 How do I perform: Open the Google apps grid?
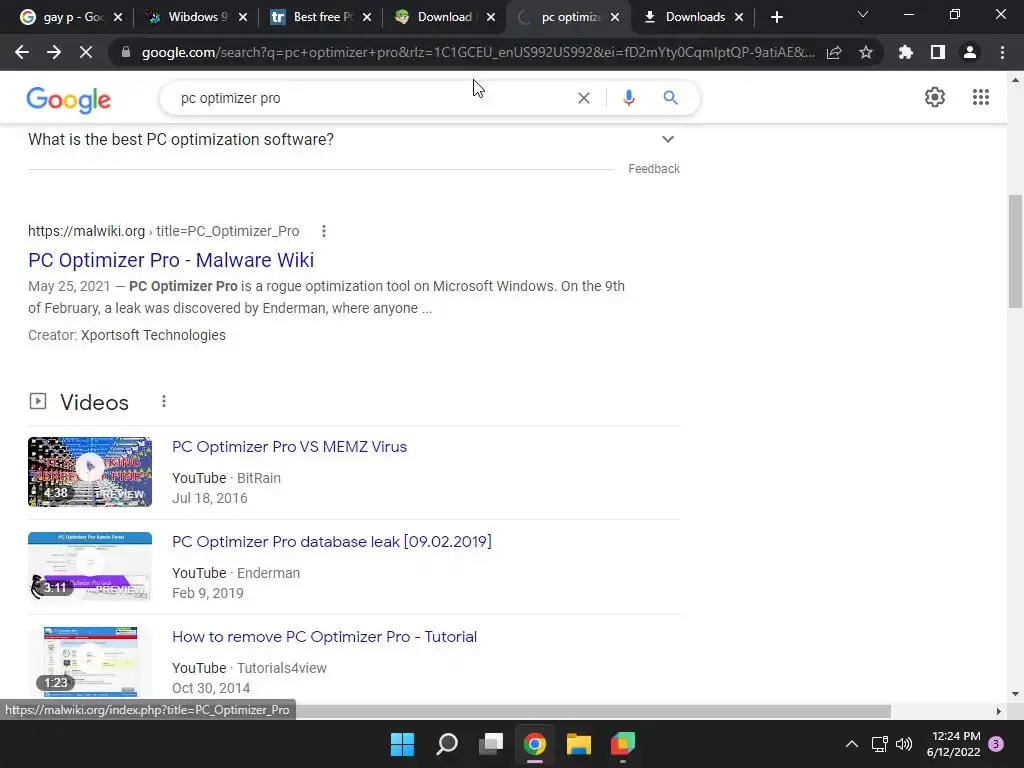981,97
